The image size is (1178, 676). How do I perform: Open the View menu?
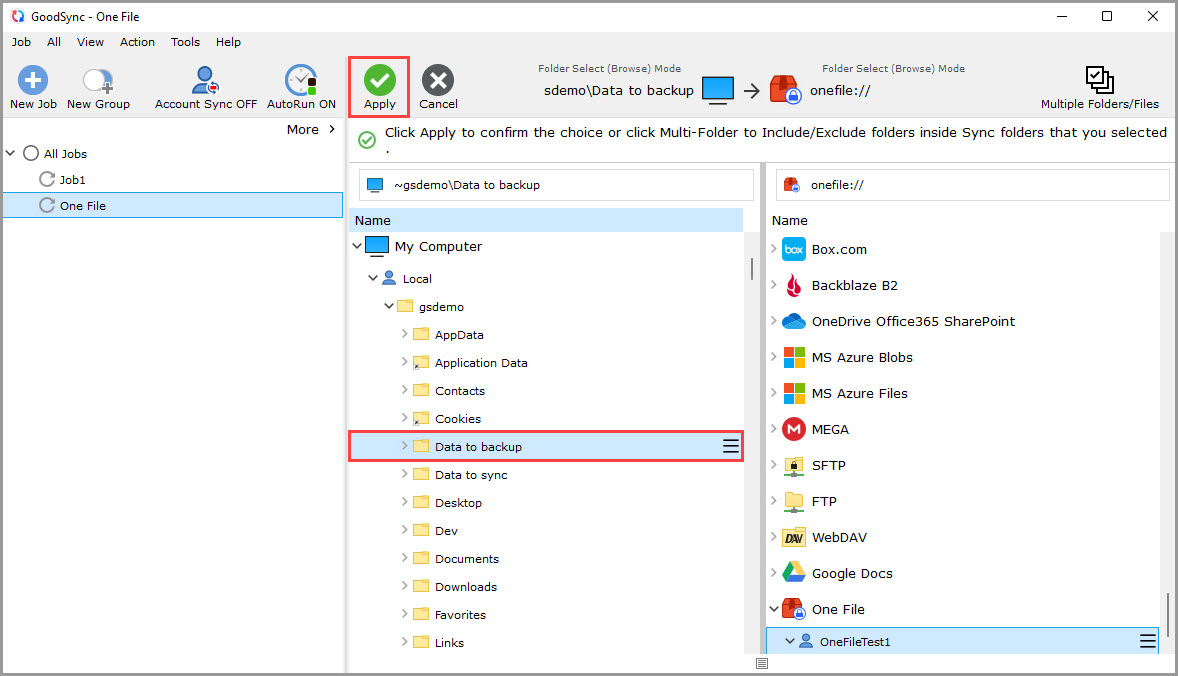click(90, 42)
